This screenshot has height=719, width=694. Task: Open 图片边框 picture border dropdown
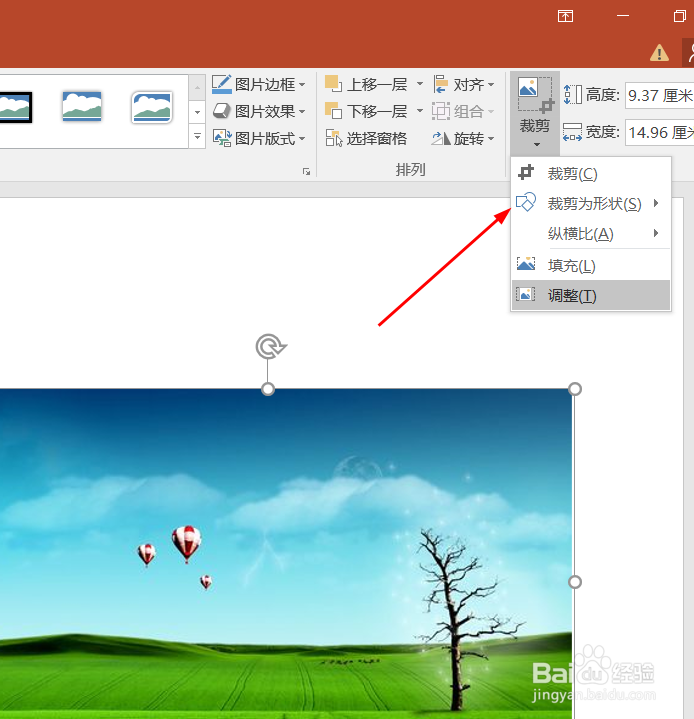259,84
